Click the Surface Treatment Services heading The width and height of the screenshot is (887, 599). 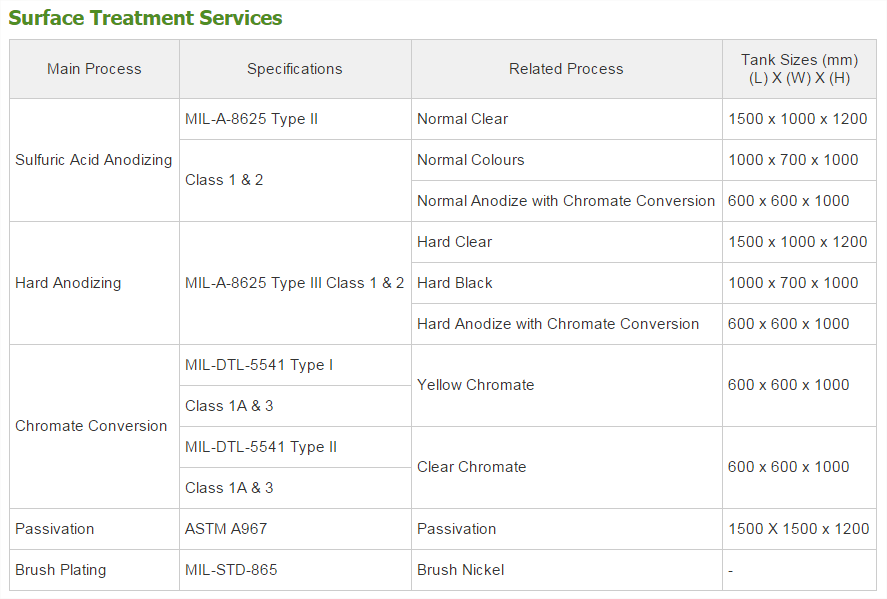pyautogui.click(x=145, y=18)
